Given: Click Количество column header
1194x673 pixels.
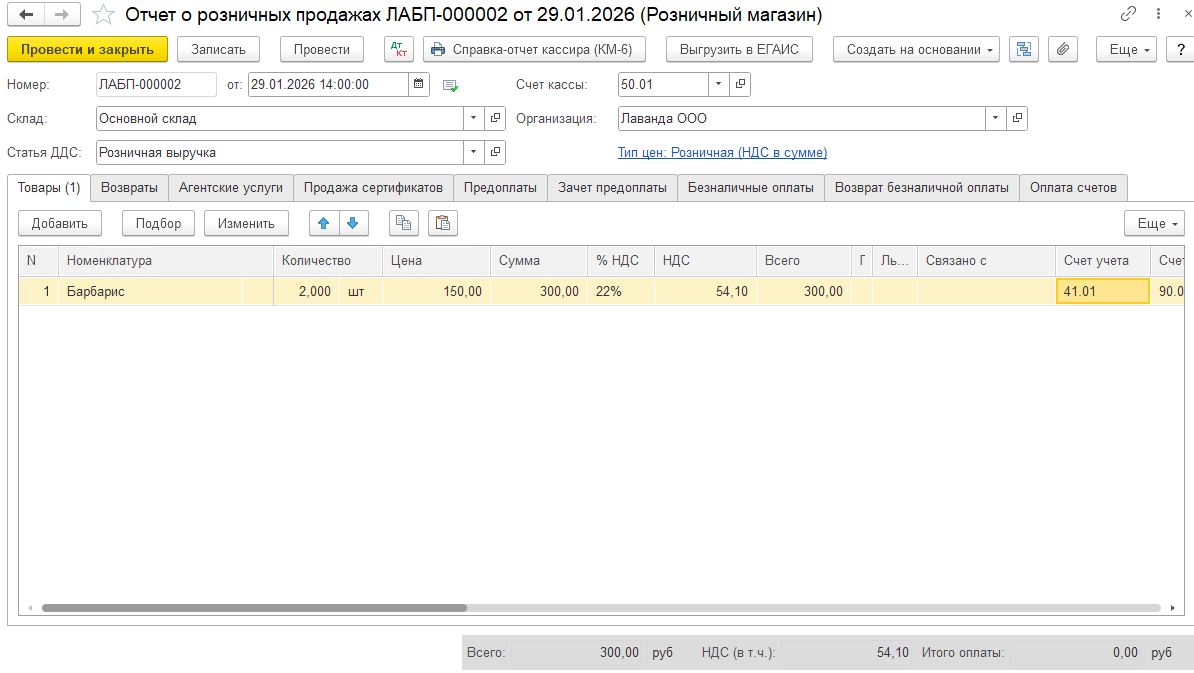Looking at the screenshot, I should 328,261.
